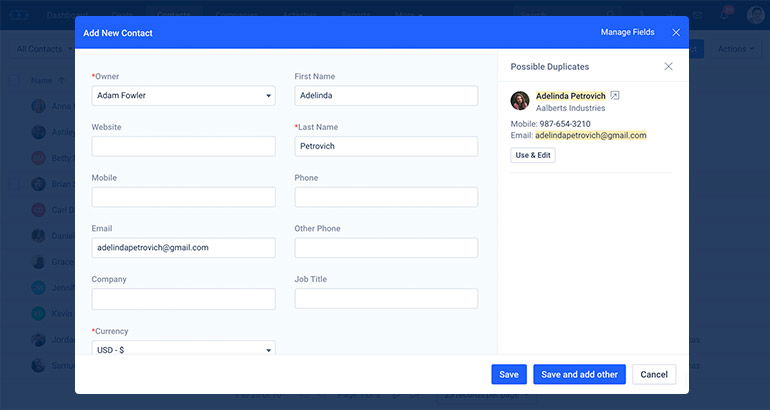The image size is (770, 410).
Task: Choose Save and add other
Action: pyautogui.click(x=579, y=374)
